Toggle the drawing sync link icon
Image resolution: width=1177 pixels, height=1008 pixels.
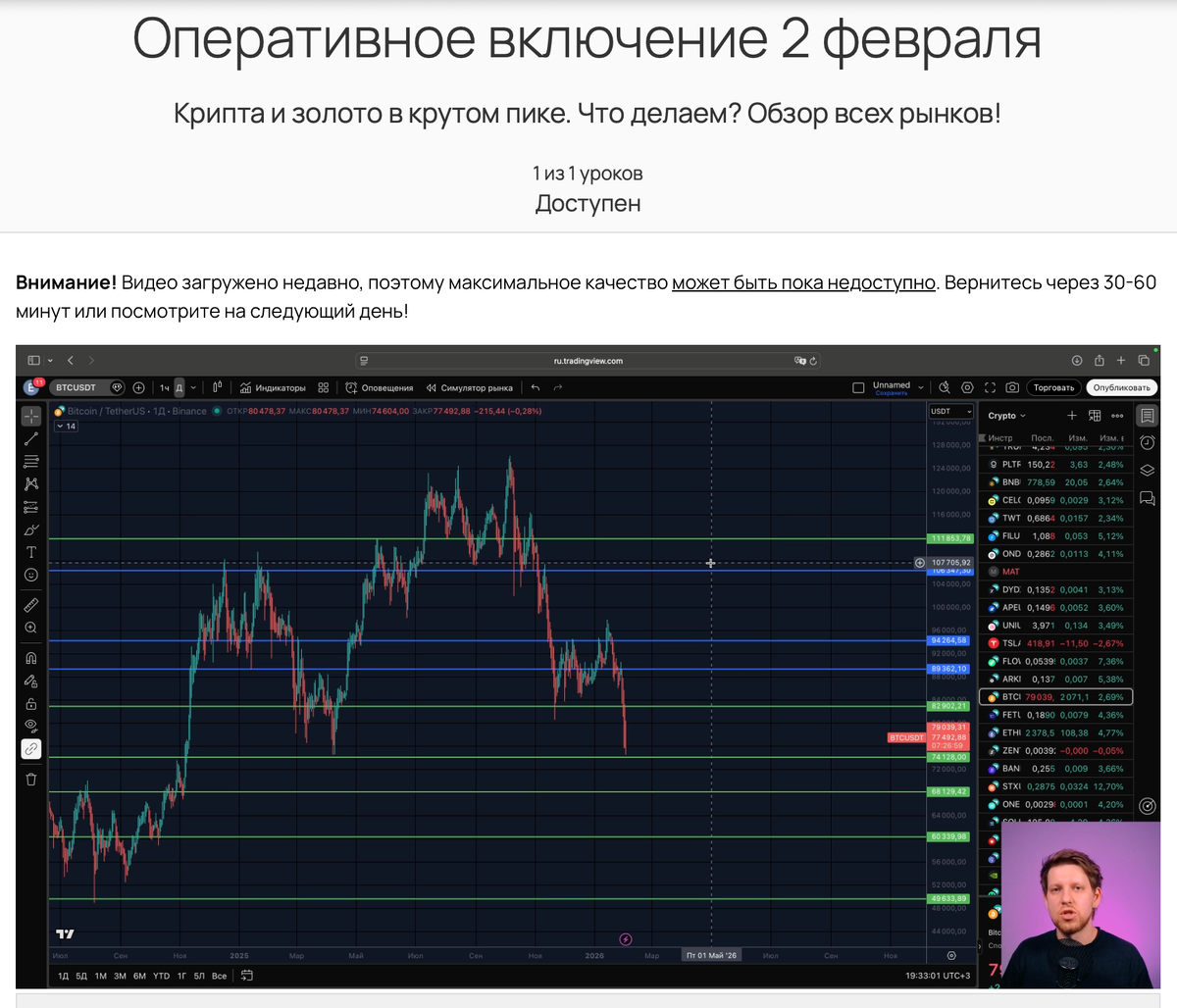pos(31,749)
